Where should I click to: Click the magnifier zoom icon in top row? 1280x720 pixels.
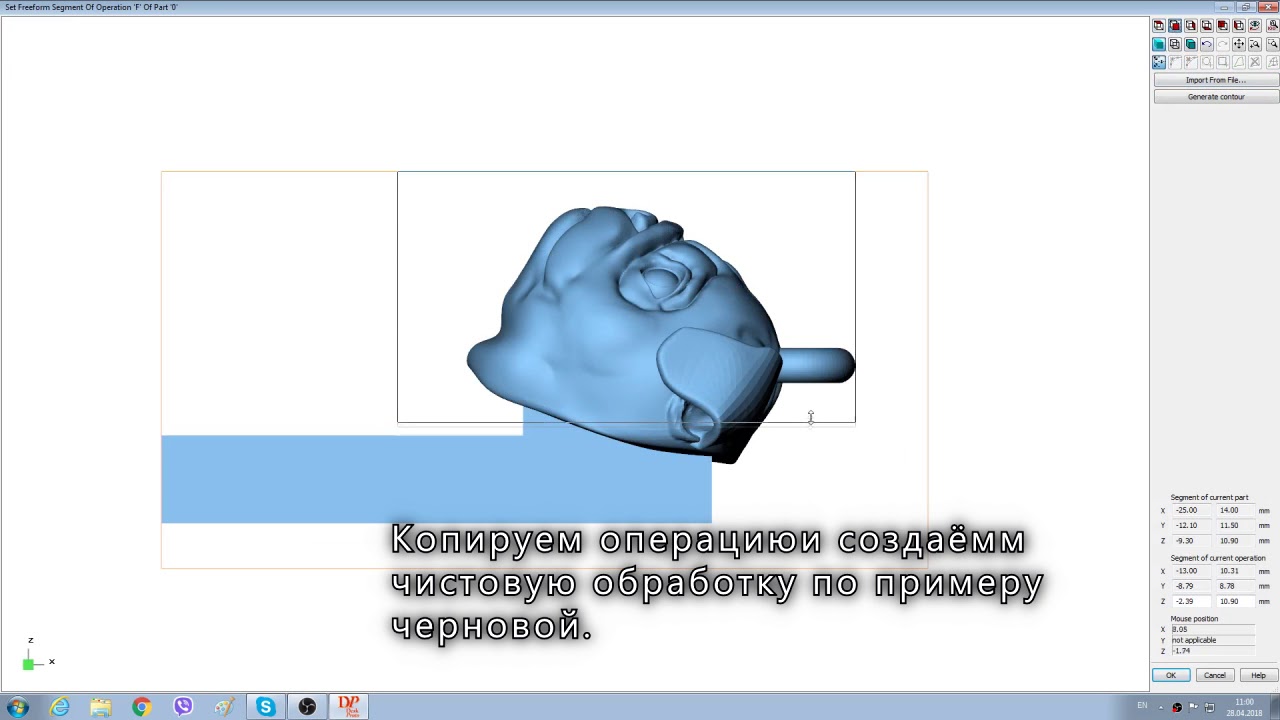(1273, 25)
